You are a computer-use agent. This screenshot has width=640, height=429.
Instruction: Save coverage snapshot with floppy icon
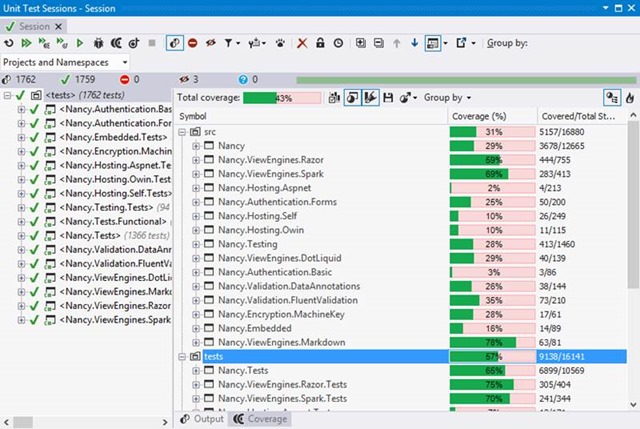click(x=388, y=98)
